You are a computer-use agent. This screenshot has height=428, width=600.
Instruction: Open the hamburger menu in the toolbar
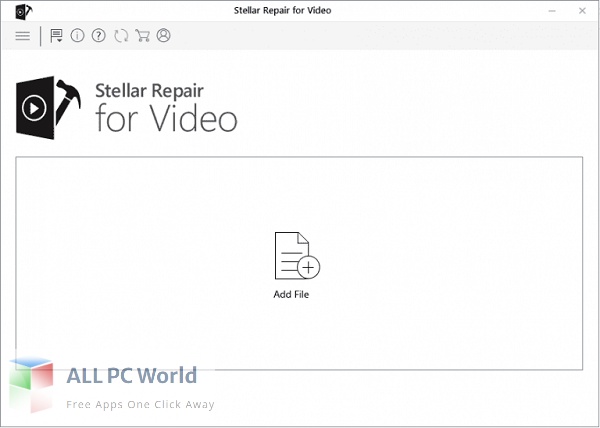pyautogui.click(x=22, y=36)
